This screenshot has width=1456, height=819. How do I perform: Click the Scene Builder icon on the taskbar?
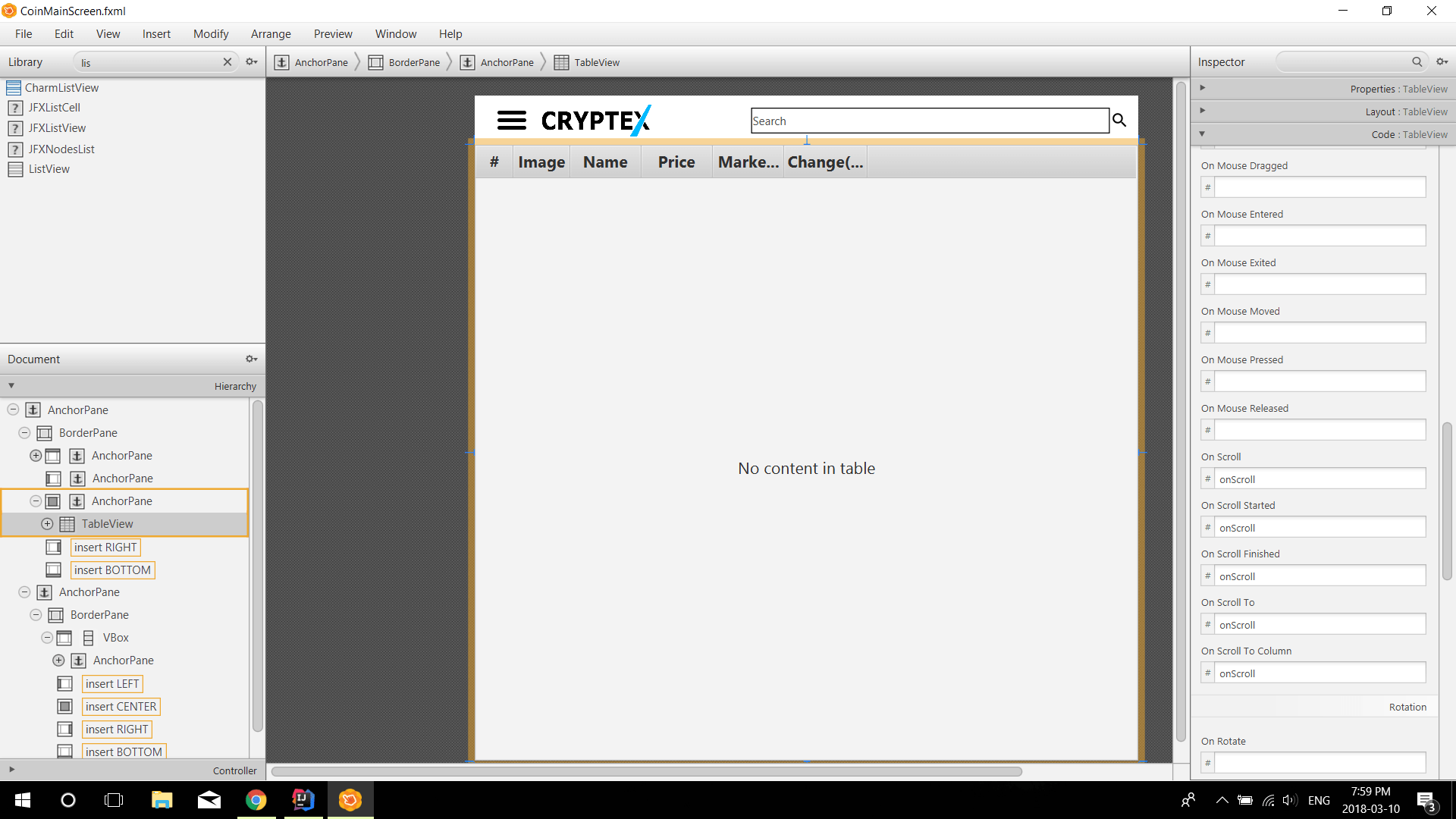click(x=350, y=799)
